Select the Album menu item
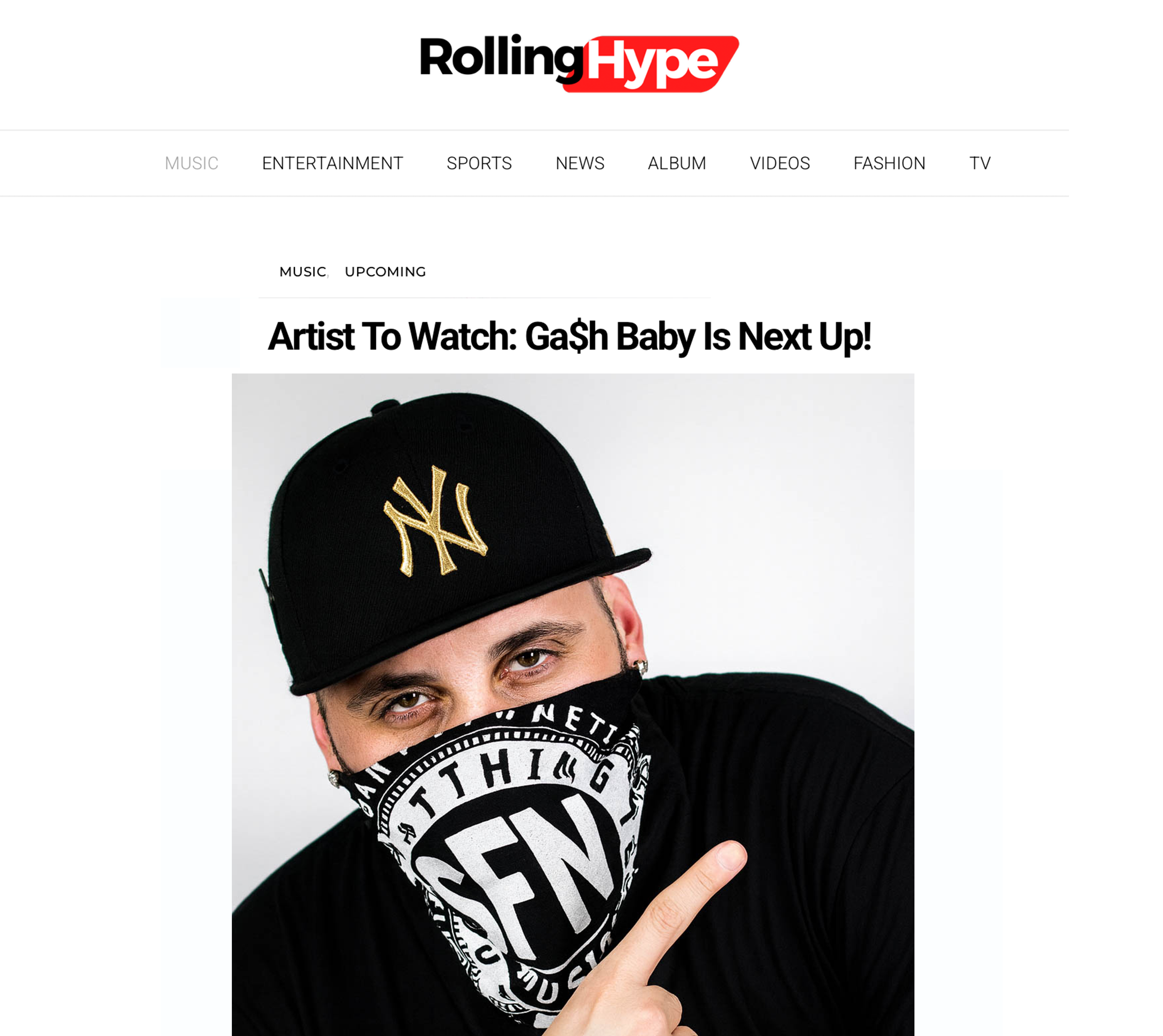This screenshot has width=1163, height=1036. [677, 164]
